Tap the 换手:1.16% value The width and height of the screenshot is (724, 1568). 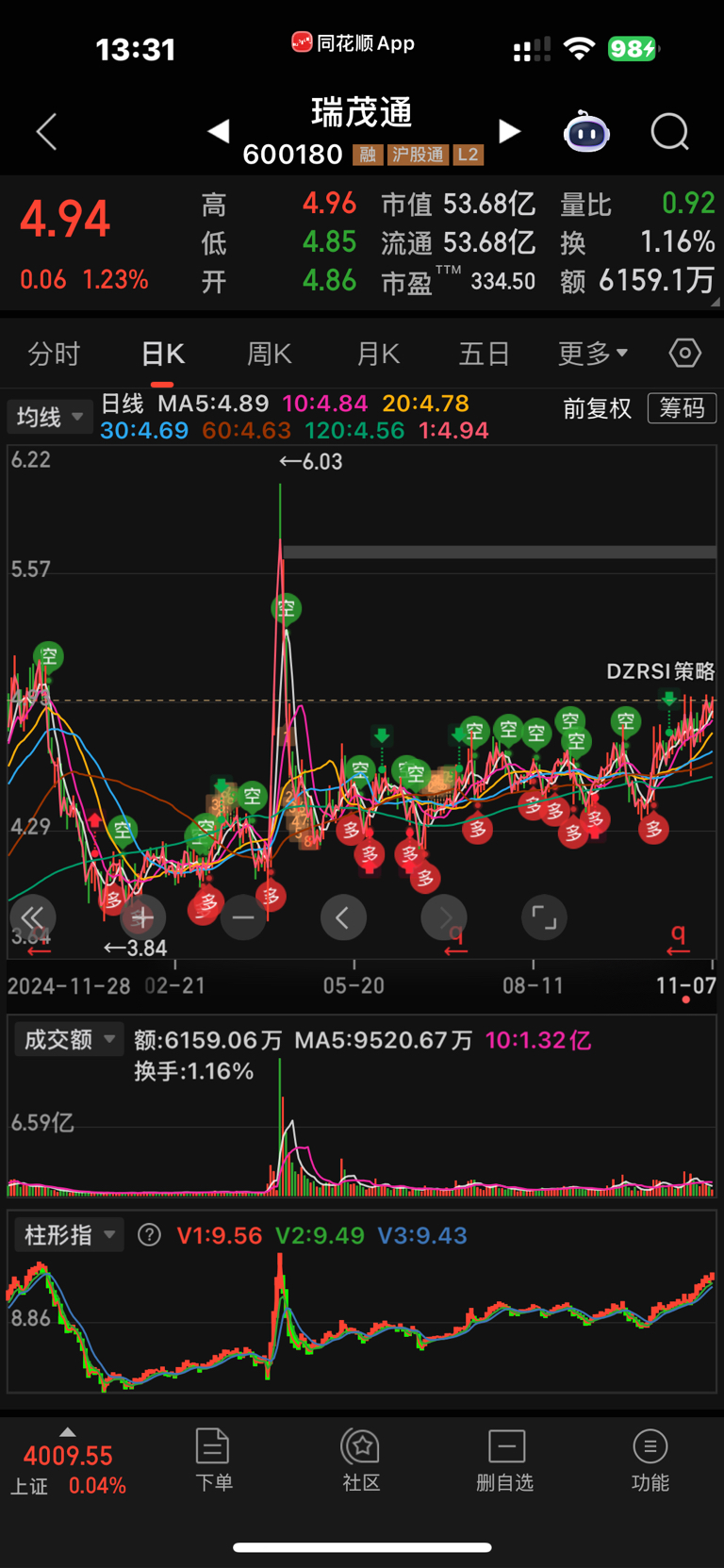point(193,1071)
